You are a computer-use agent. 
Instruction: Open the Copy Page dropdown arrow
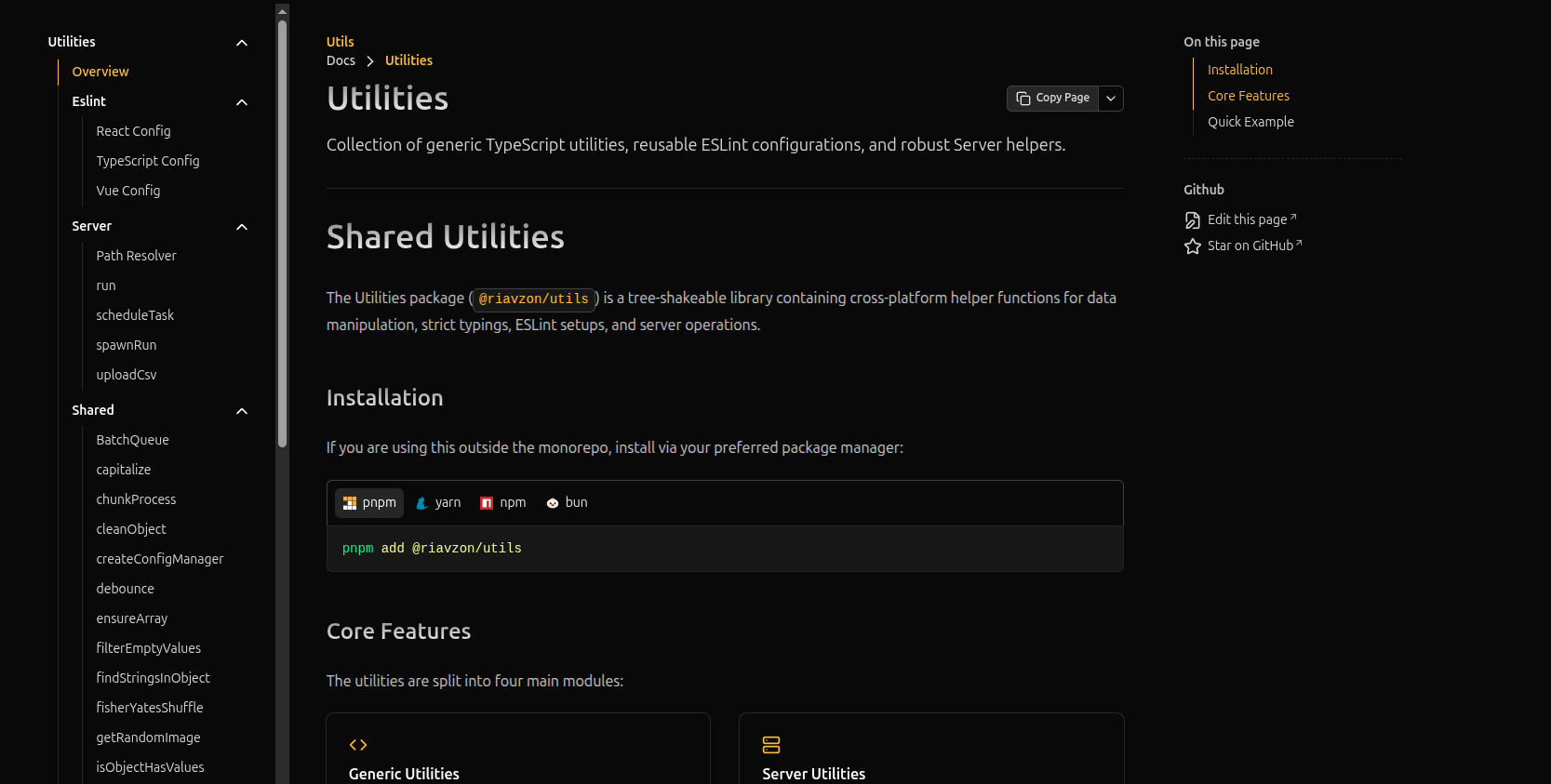tap(1111, 99)
